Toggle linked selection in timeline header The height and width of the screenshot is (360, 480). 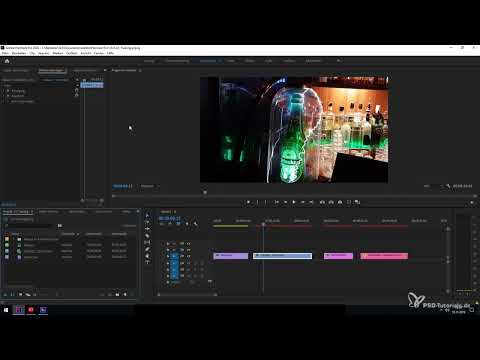[178, 224]
